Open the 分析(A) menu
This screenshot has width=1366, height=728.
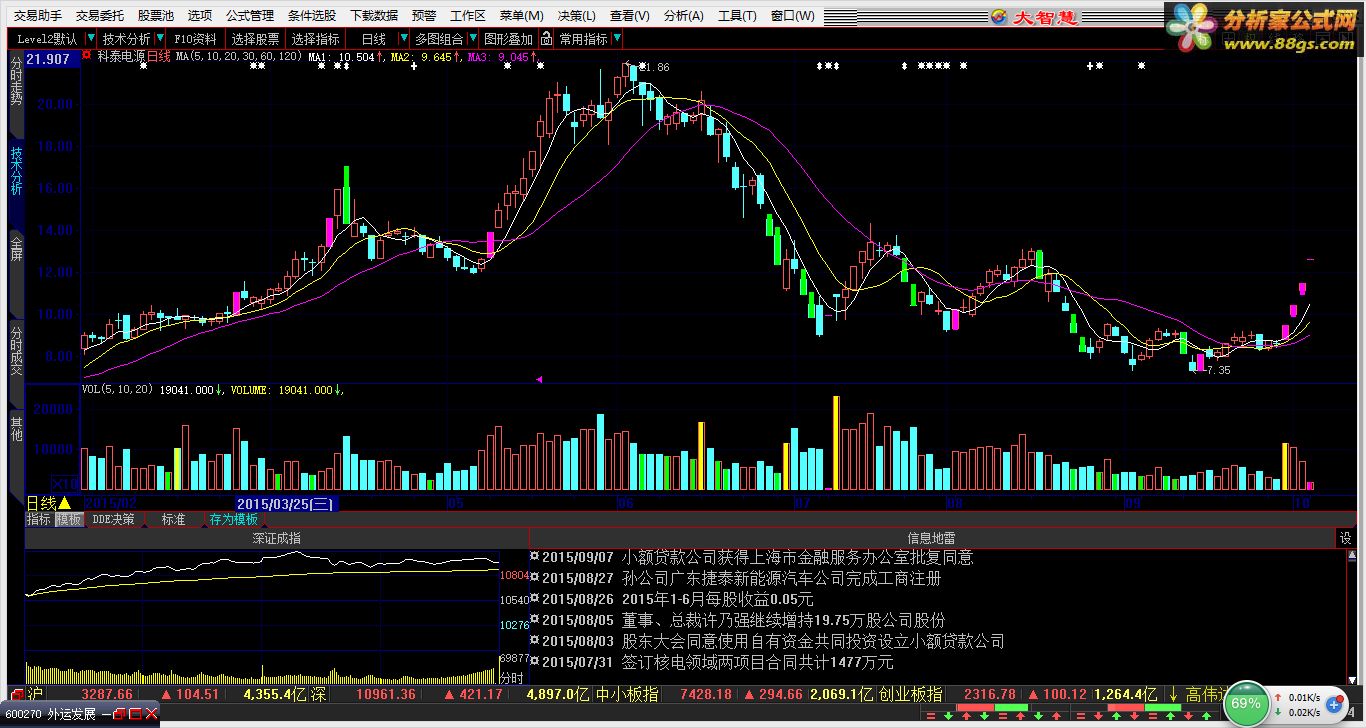(684, 16)
